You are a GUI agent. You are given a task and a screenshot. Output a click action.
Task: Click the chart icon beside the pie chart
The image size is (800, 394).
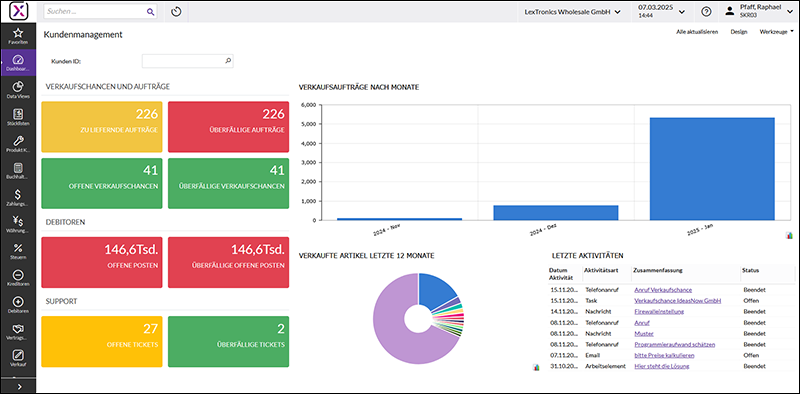click(536, 367)
